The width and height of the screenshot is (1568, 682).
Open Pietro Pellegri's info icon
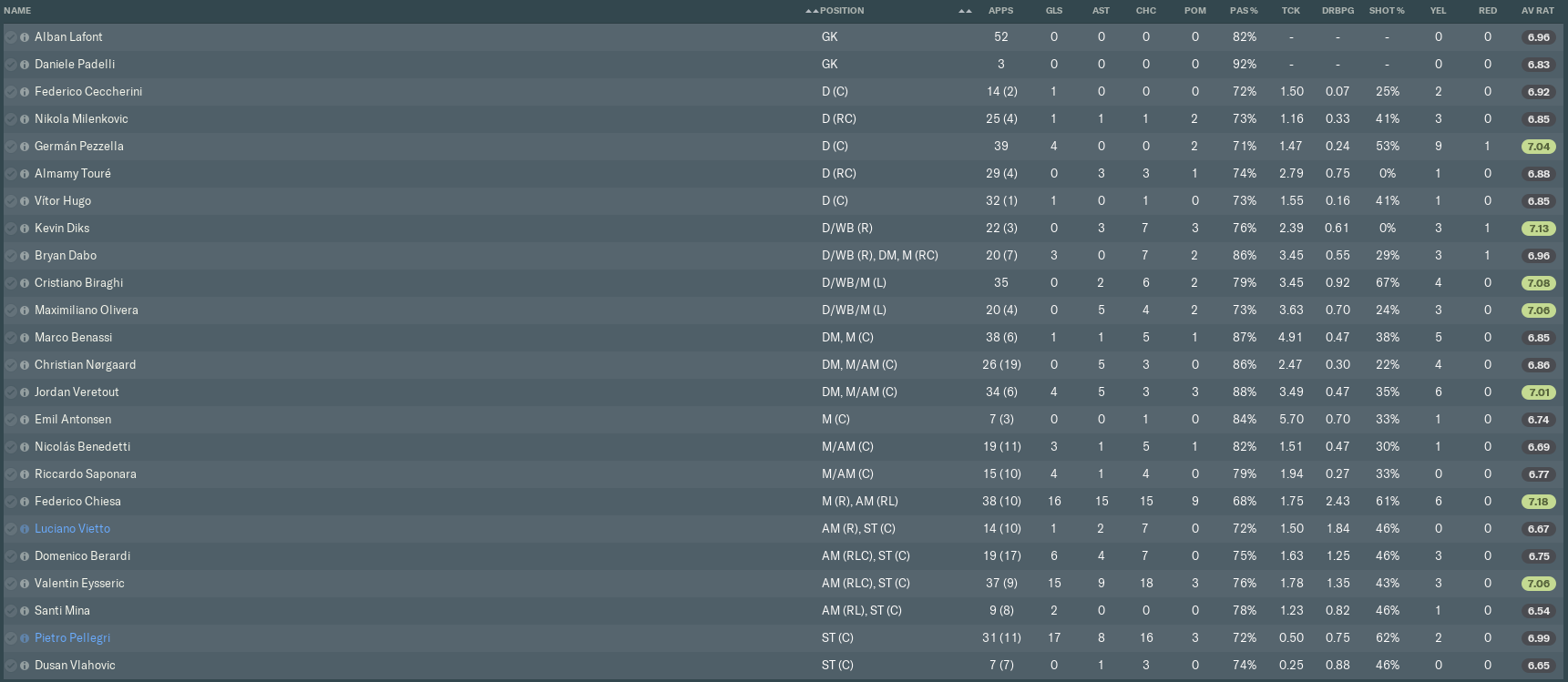[25, 638]
